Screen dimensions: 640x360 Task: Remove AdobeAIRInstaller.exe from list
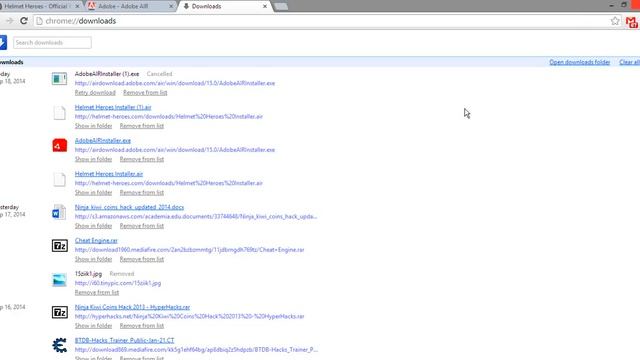142,159
